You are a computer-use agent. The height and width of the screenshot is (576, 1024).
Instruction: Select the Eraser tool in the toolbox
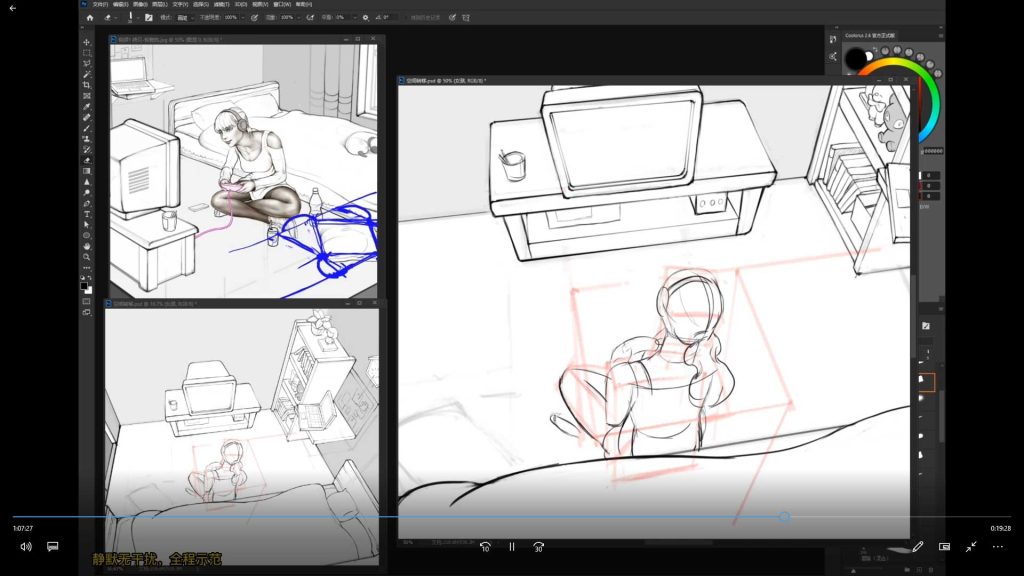[87, 160]
